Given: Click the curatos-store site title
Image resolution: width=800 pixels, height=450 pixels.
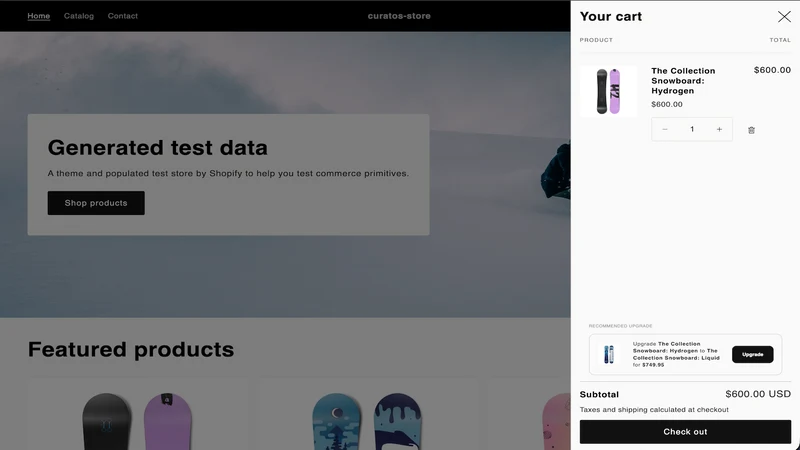Looking at the screenshot, I should pyautogui.click(x=399, y=16).
